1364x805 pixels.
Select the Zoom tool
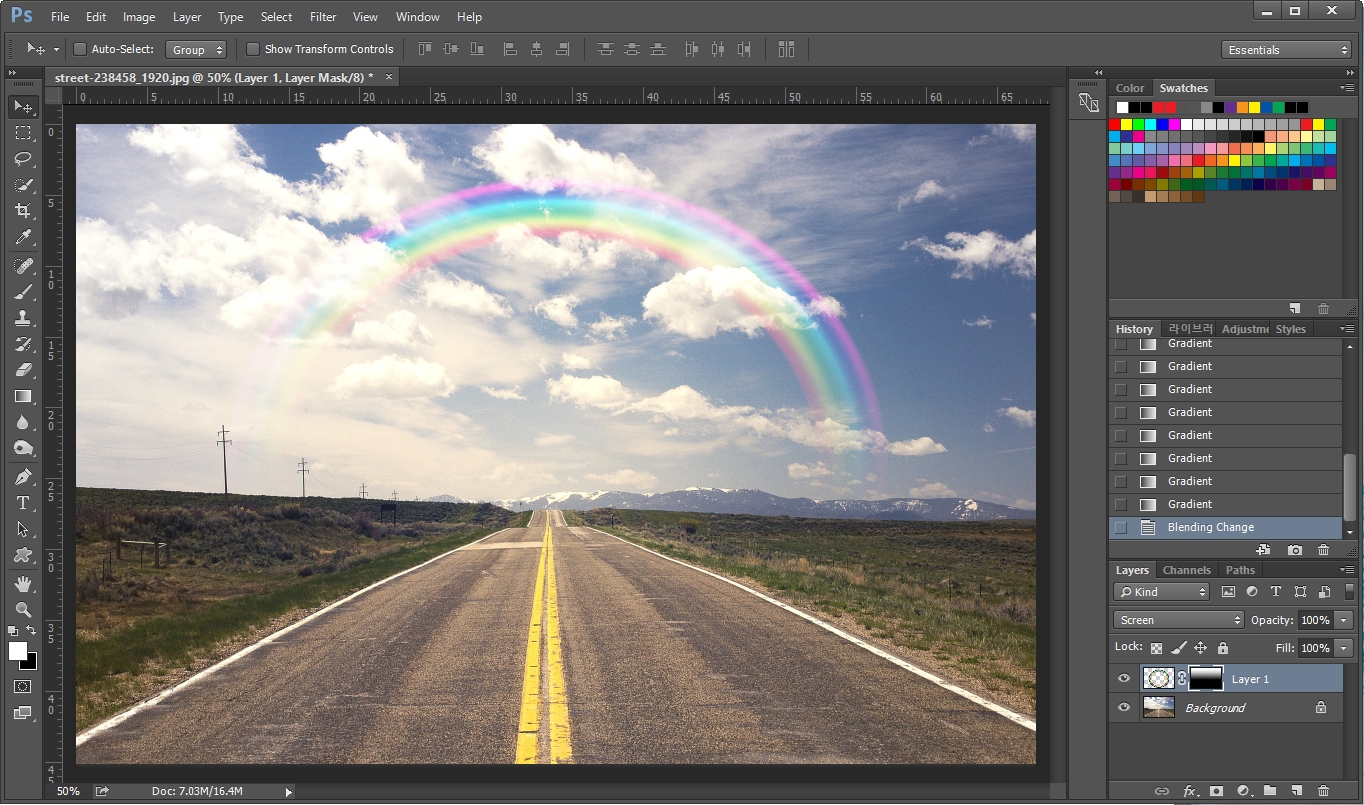tap(23, 610)
